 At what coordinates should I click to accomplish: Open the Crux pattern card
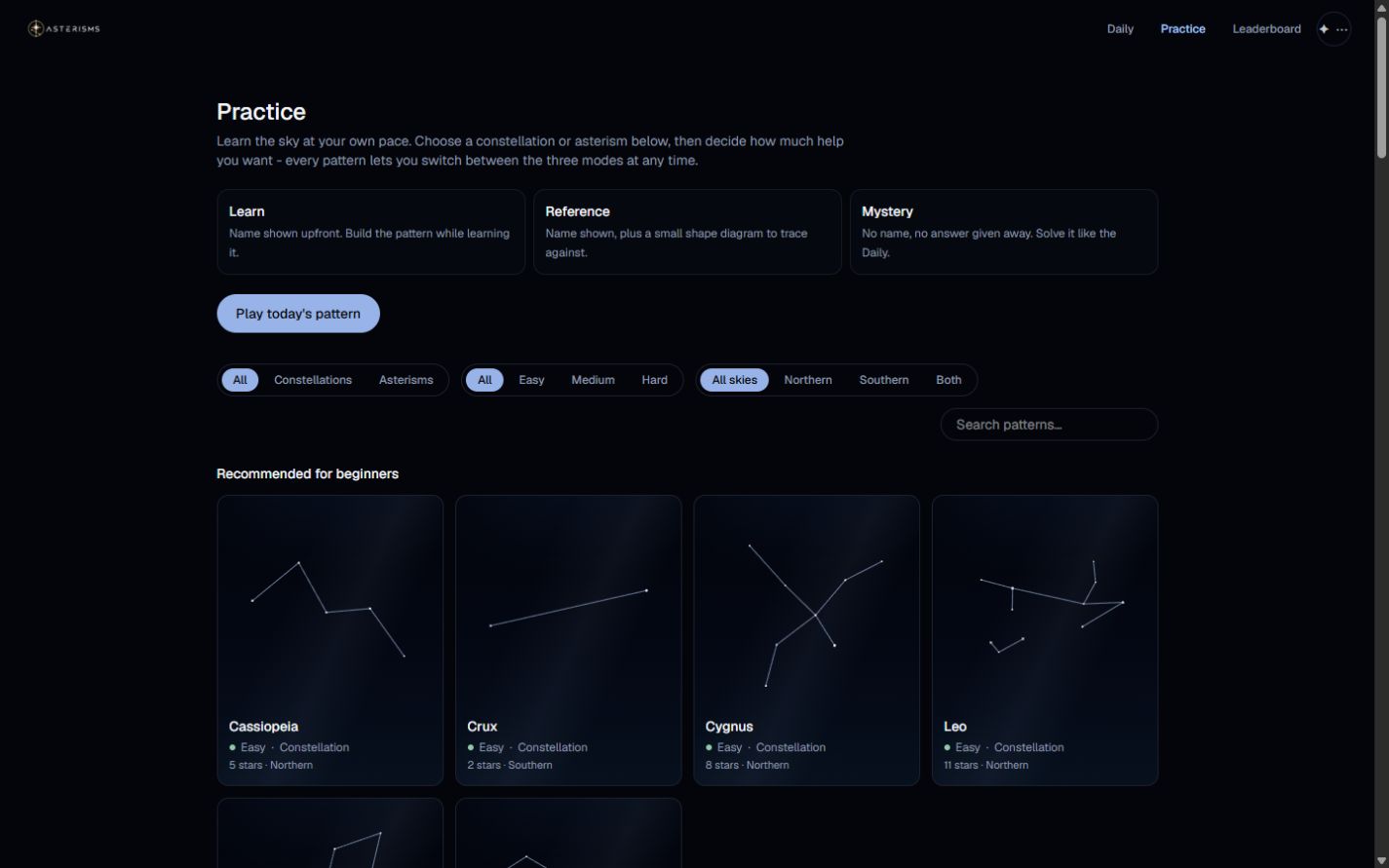click(x=568, y=640)
